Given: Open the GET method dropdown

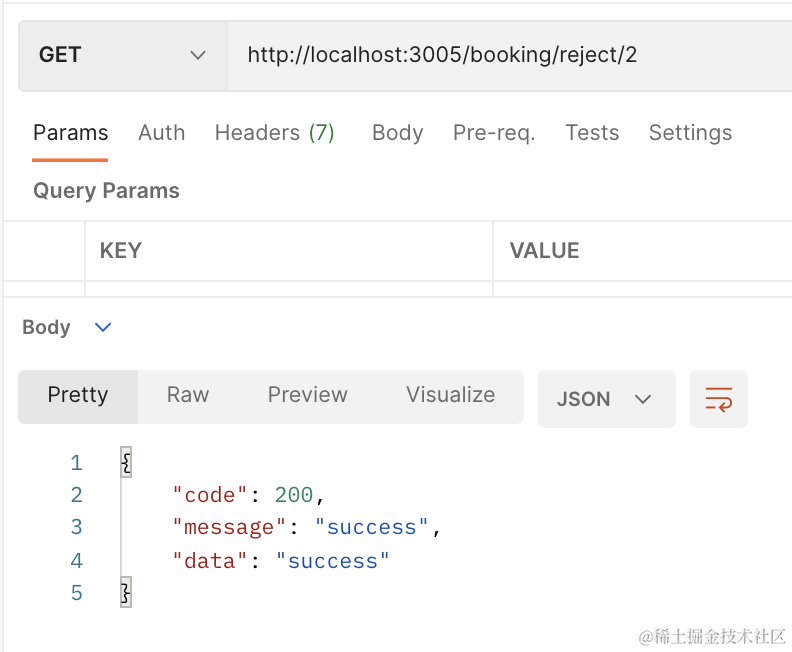Looking at the screenshot, I should click(122, 55).
